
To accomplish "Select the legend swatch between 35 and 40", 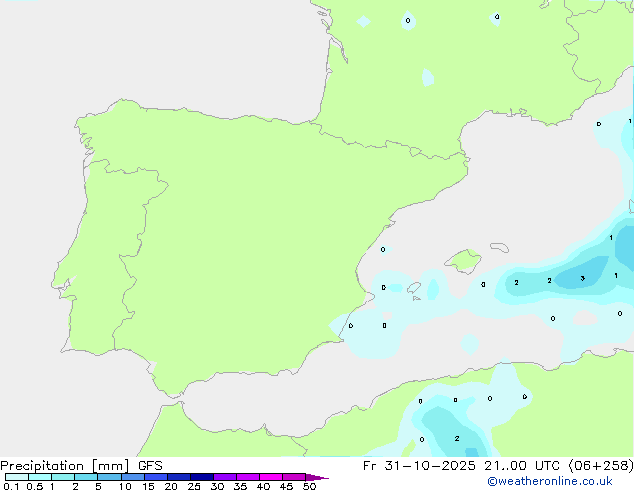I will (x=248, y=477).
